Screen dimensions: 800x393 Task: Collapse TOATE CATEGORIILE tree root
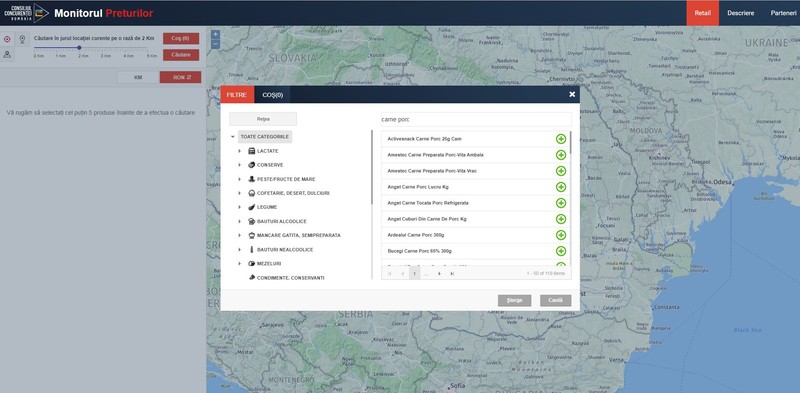pos(233,137)
